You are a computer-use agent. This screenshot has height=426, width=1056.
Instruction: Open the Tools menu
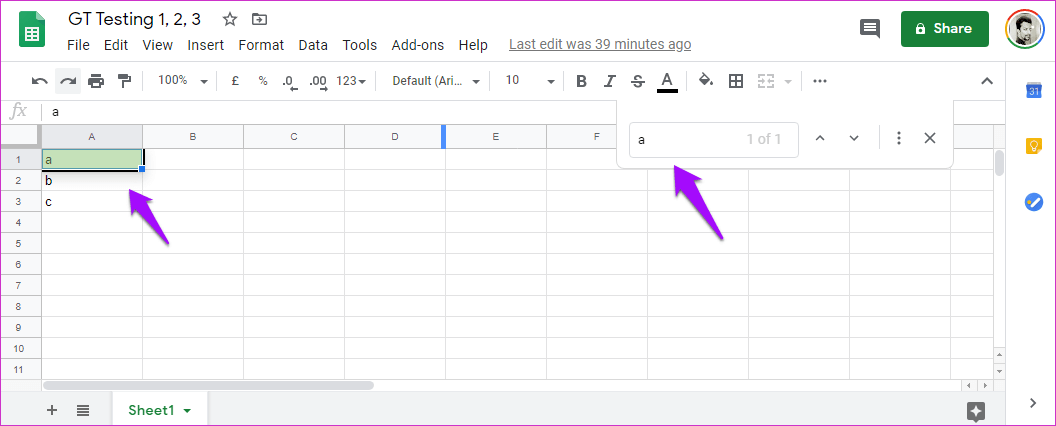[x=360, y=45]
